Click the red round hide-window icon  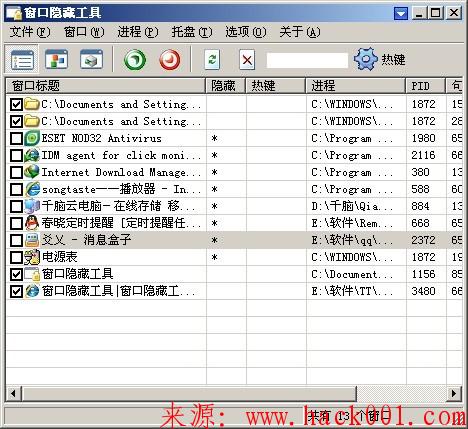pyautogui.click(x=170, y=60)
